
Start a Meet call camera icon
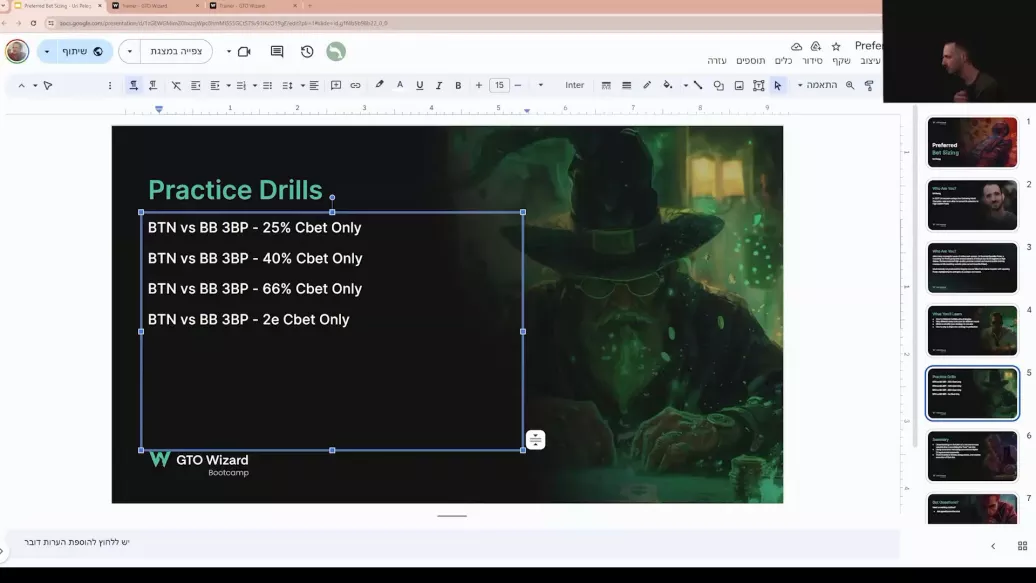coord(244,52)
